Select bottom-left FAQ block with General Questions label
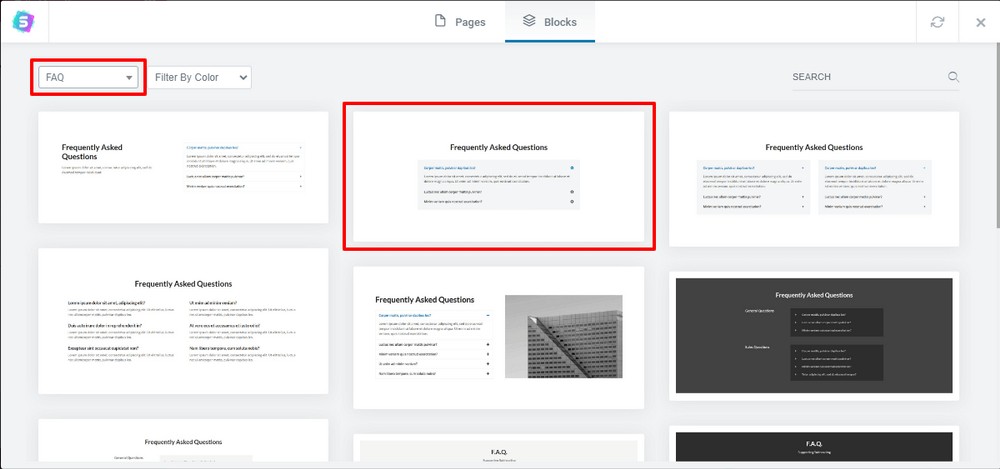 (183, 440)
